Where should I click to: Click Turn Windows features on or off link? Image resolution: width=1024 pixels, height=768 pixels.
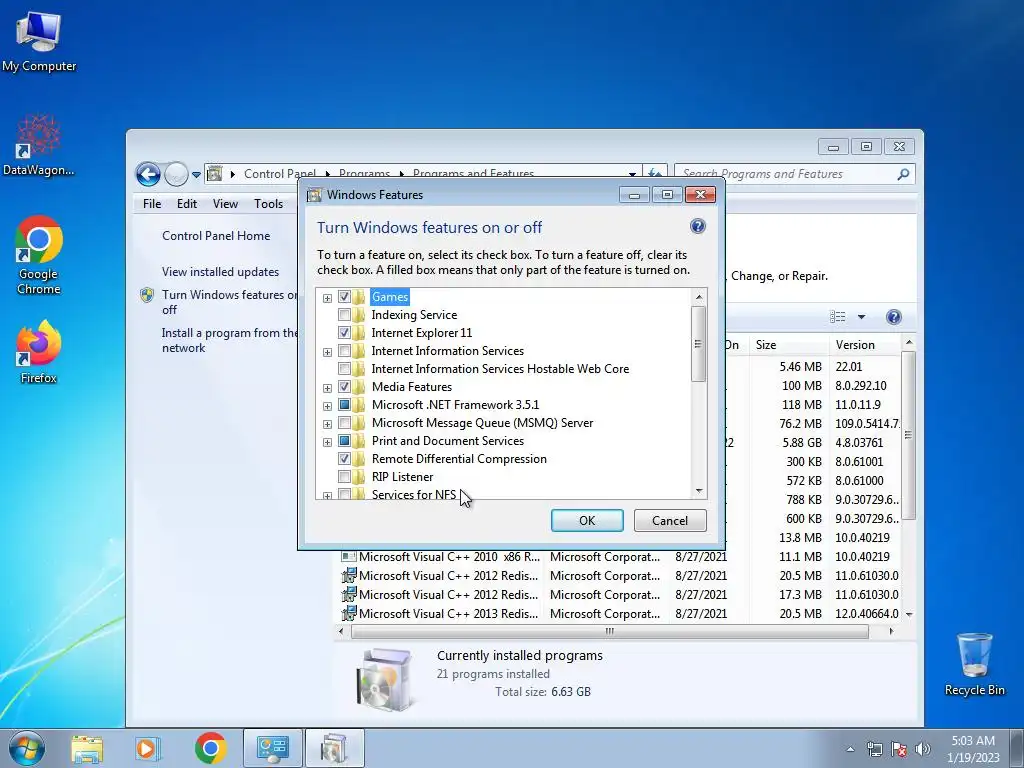pyautogui.click(x=230, y=302)
